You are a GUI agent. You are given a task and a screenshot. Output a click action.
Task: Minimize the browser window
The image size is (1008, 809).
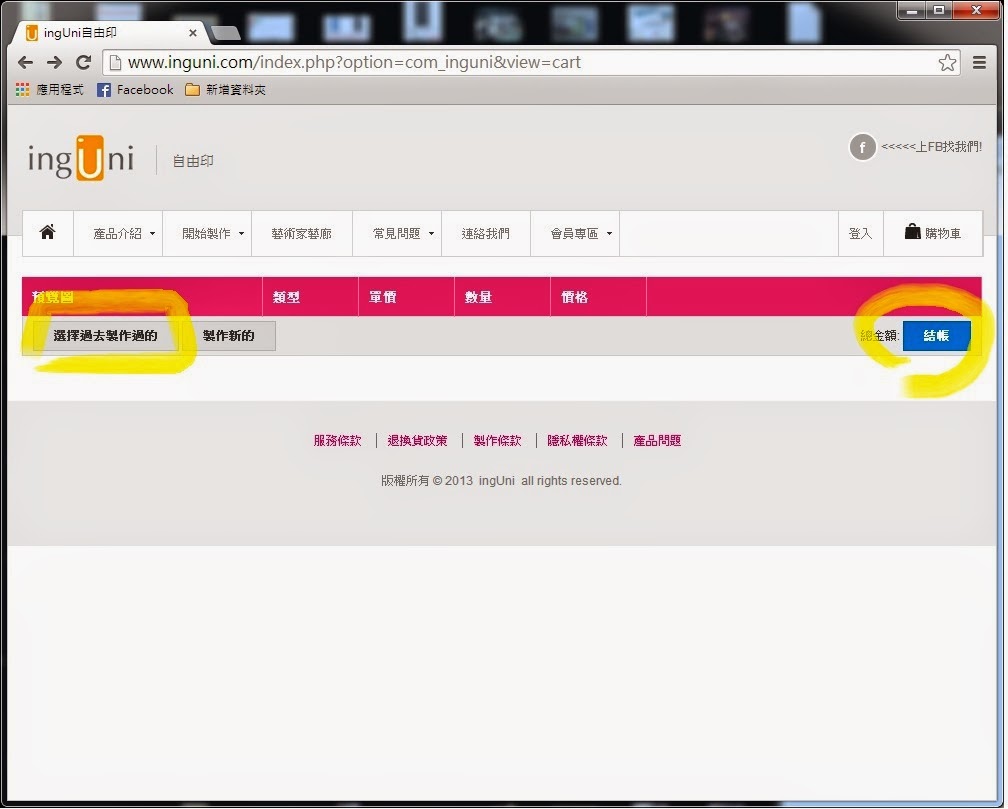912,11
